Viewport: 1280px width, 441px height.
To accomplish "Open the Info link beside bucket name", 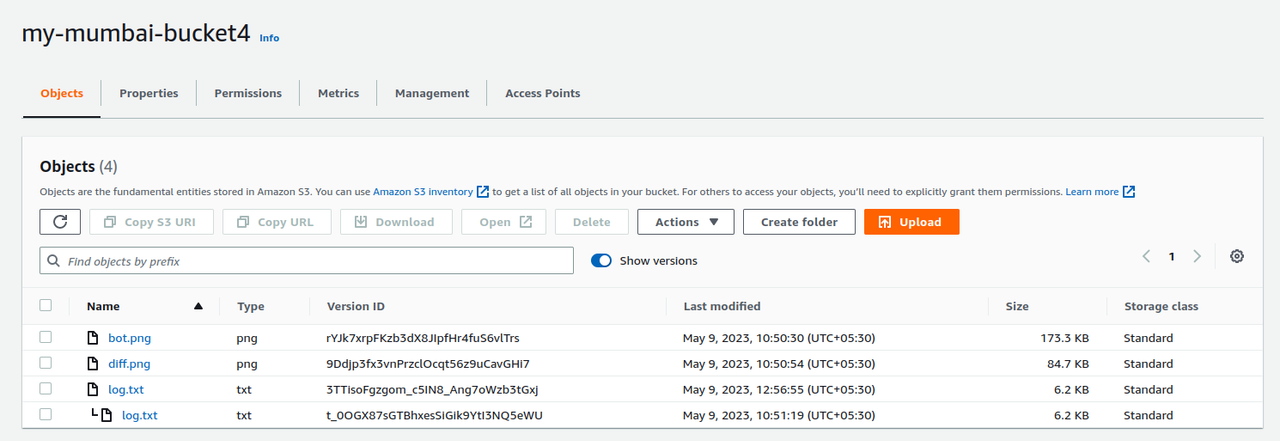I will click(x=269, y=38).
